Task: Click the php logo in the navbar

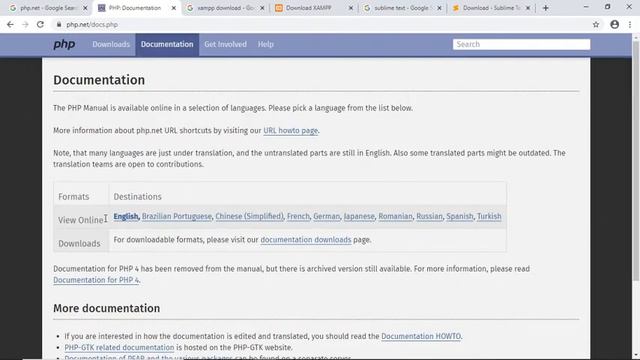Action: click(64, 44)
